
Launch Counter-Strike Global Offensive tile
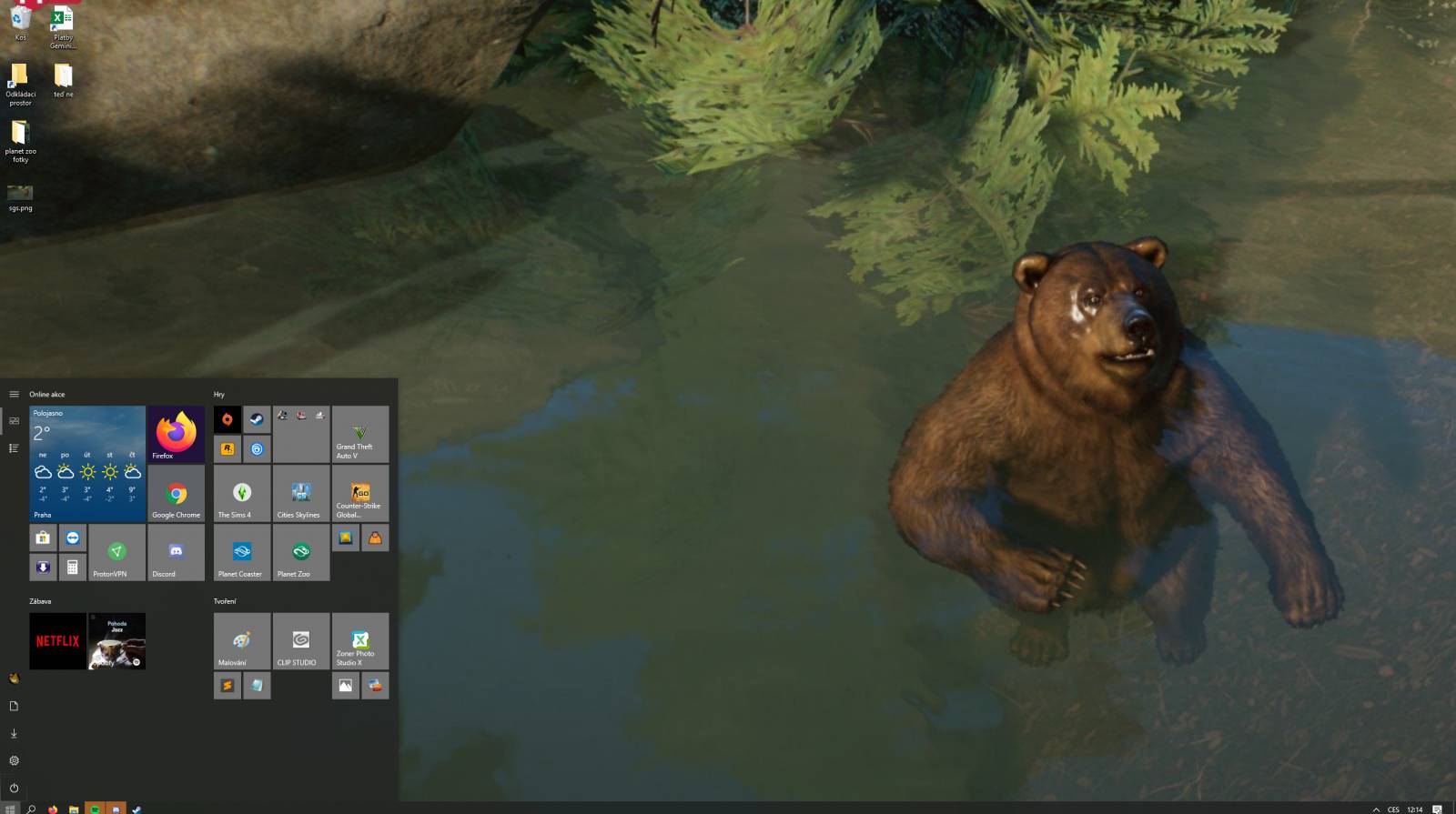point(361,494)
